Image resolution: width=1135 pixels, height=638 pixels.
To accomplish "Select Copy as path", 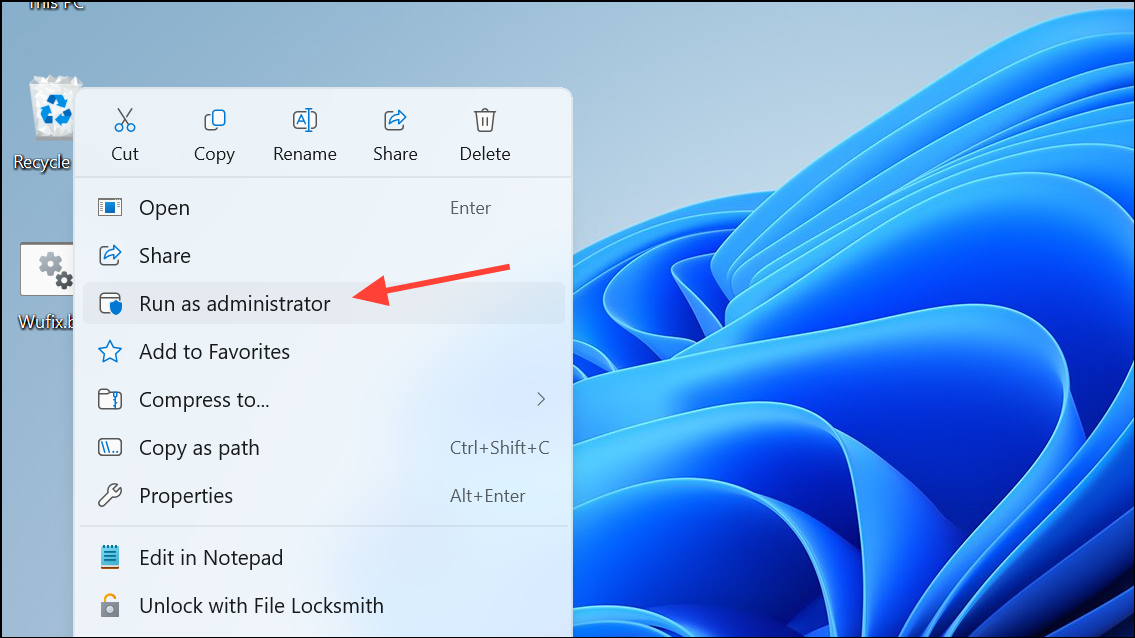I will click(x=324, y=448).
